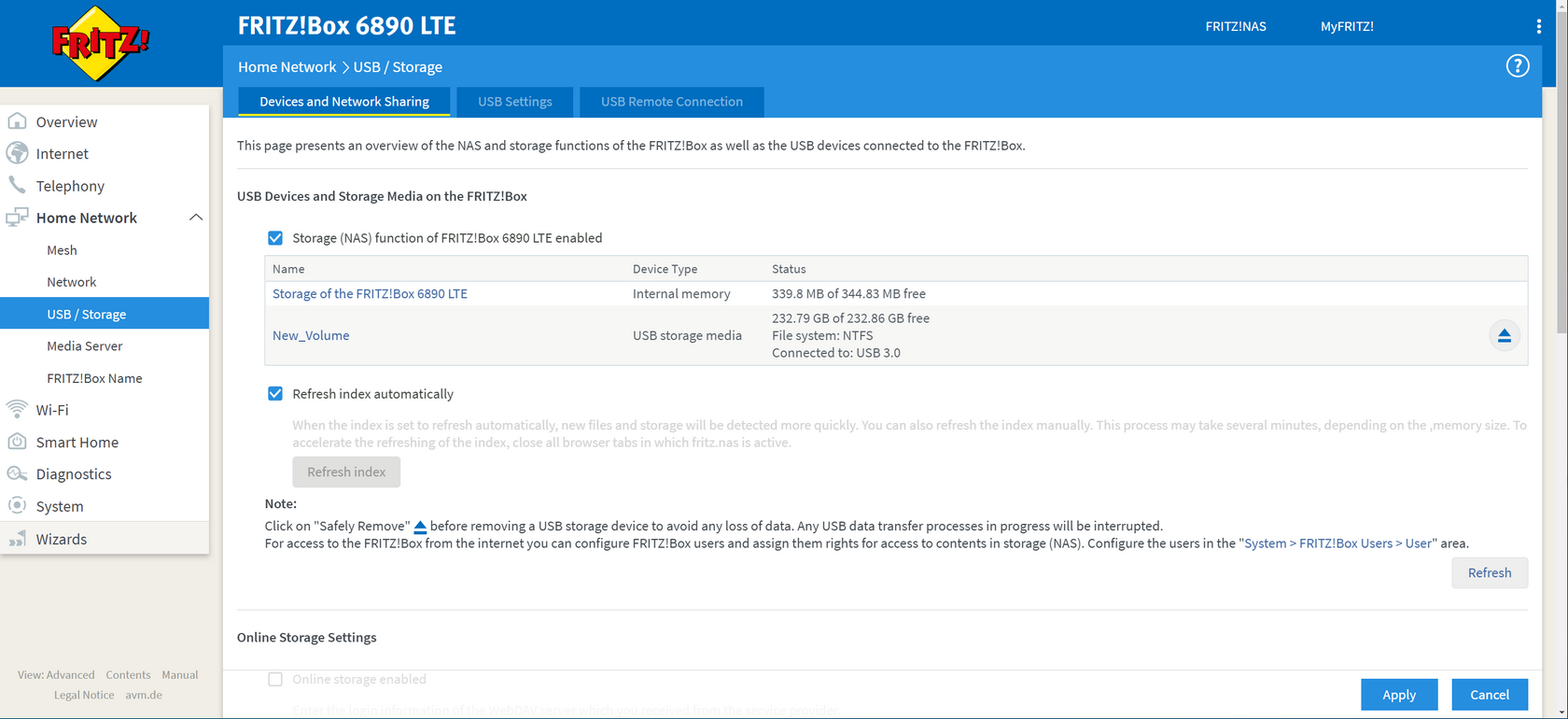Uncheck Refresh index automatically
The image size is (1568, 719).
pyautogui.click(x=275, y=394)
